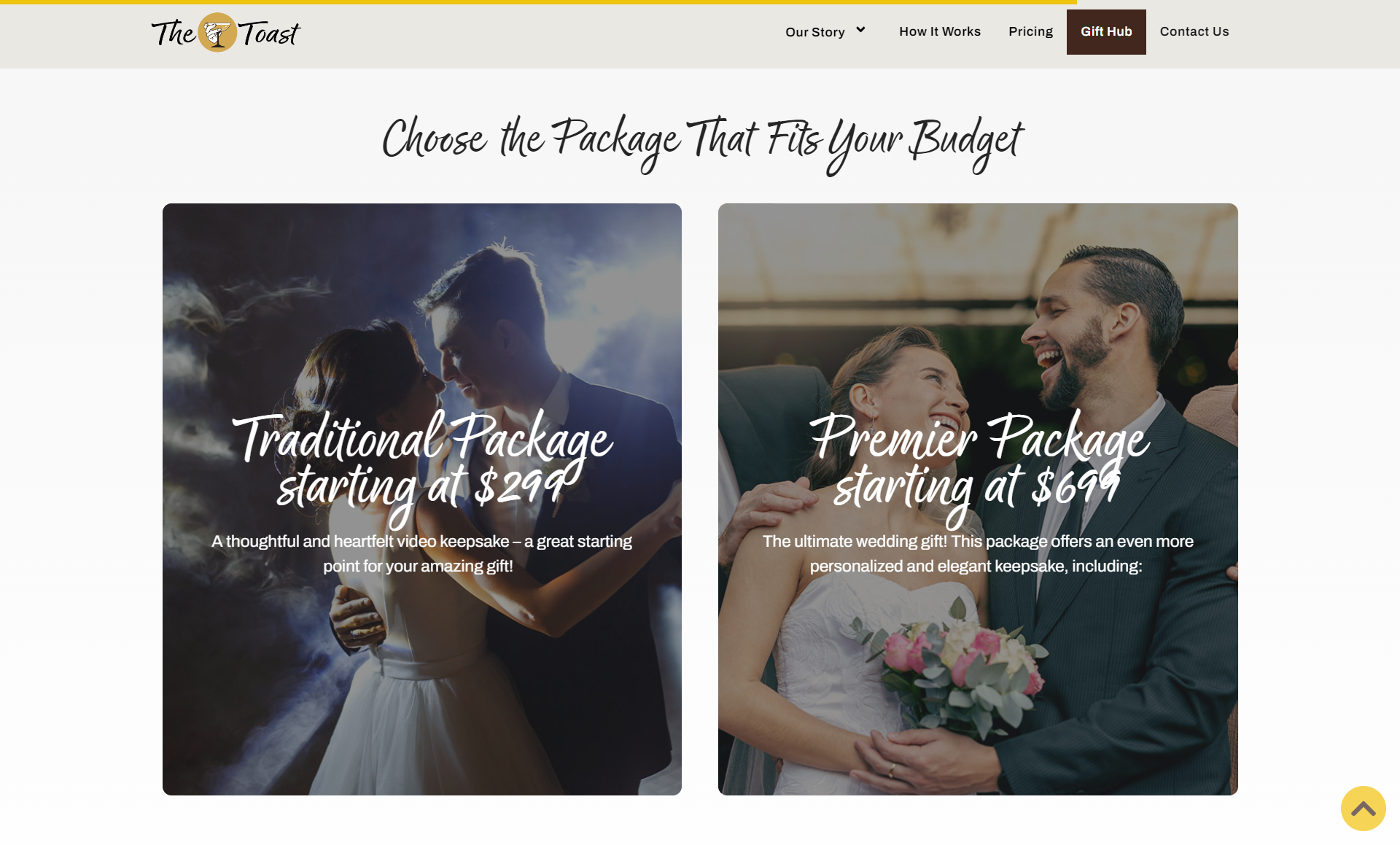Open the Contact Us link

[1194, 31]
